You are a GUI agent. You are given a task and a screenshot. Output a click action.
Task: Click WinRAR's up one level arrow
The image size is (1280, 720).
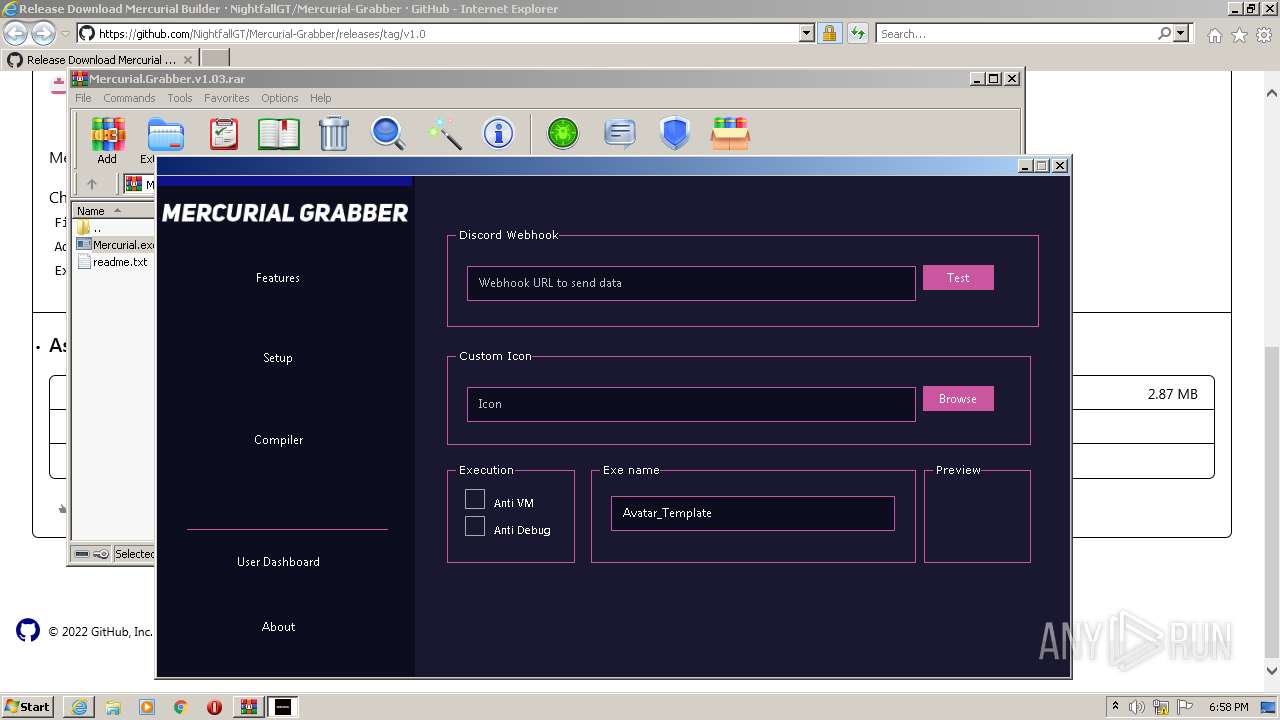(92, 184)
